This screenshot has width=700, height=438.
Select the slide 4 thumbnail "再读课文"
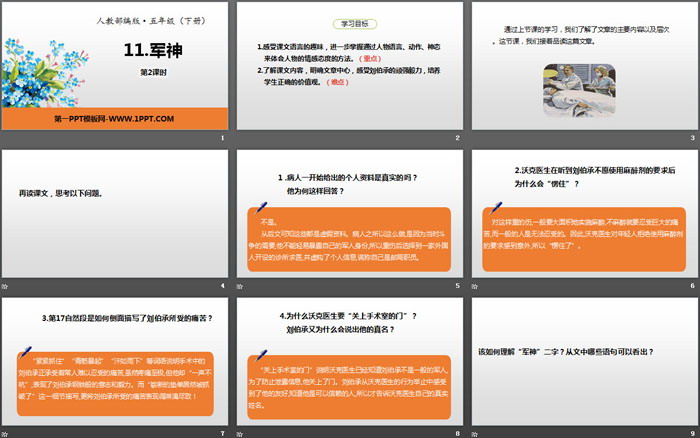coord(115,213)
